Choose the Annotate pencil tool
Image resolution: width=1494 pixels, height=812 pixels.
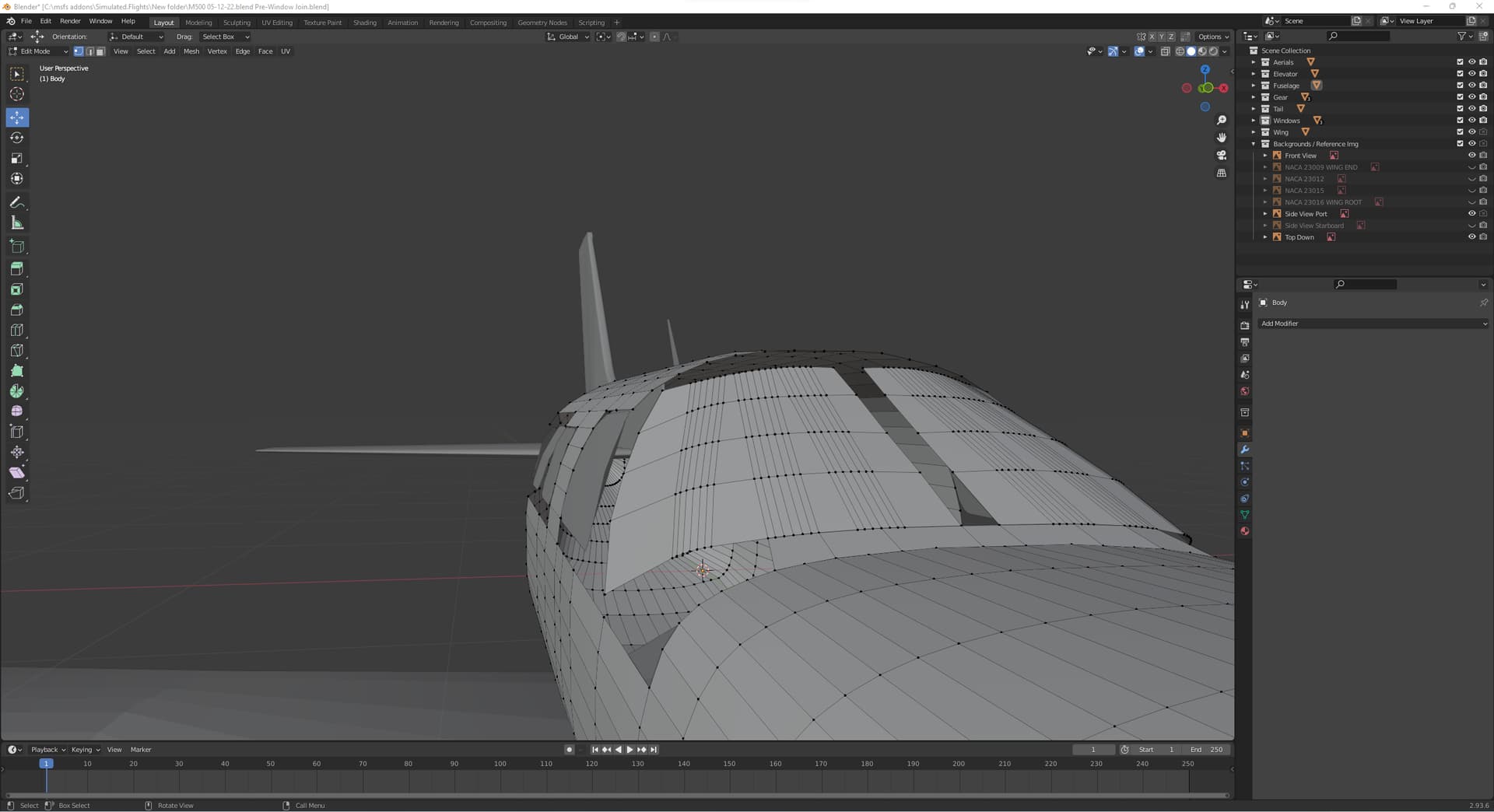tap(17, 202)
